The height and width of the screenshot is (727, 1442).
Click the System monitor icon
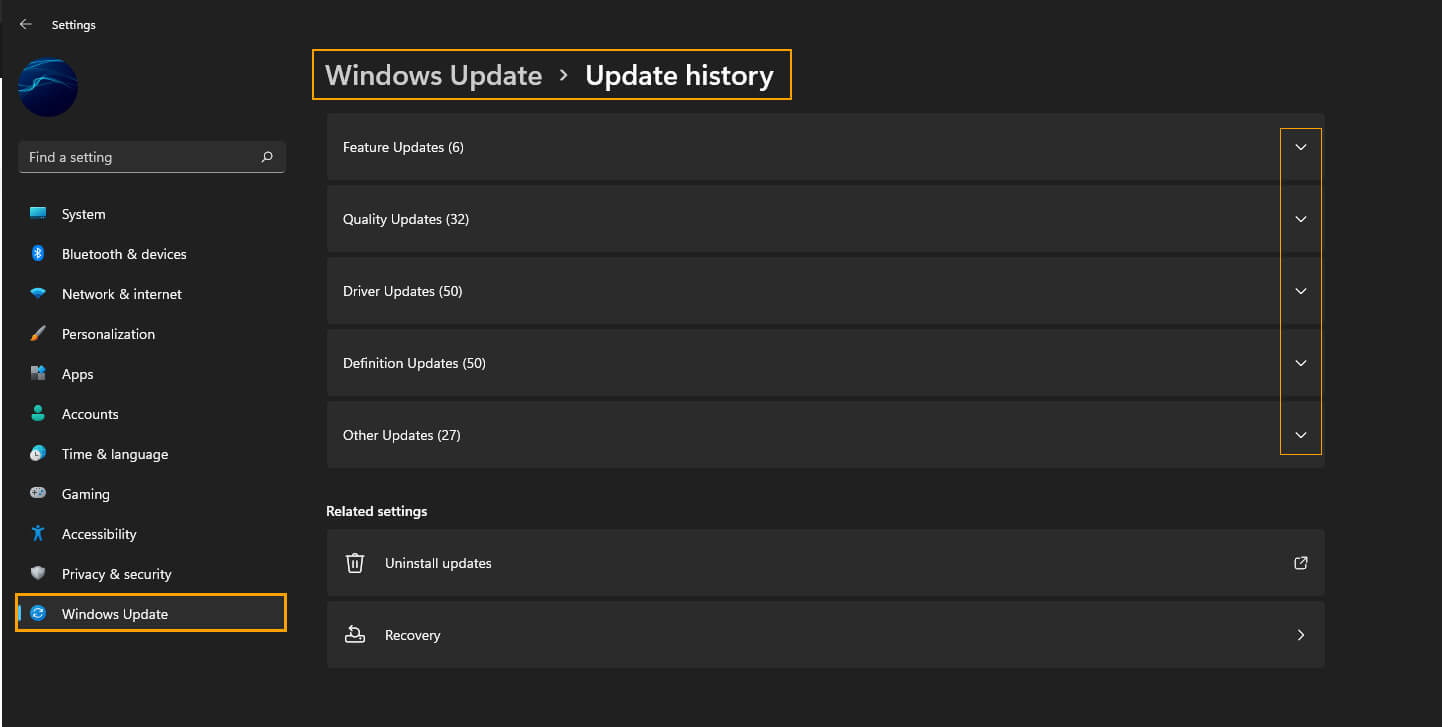pos(38,214)
